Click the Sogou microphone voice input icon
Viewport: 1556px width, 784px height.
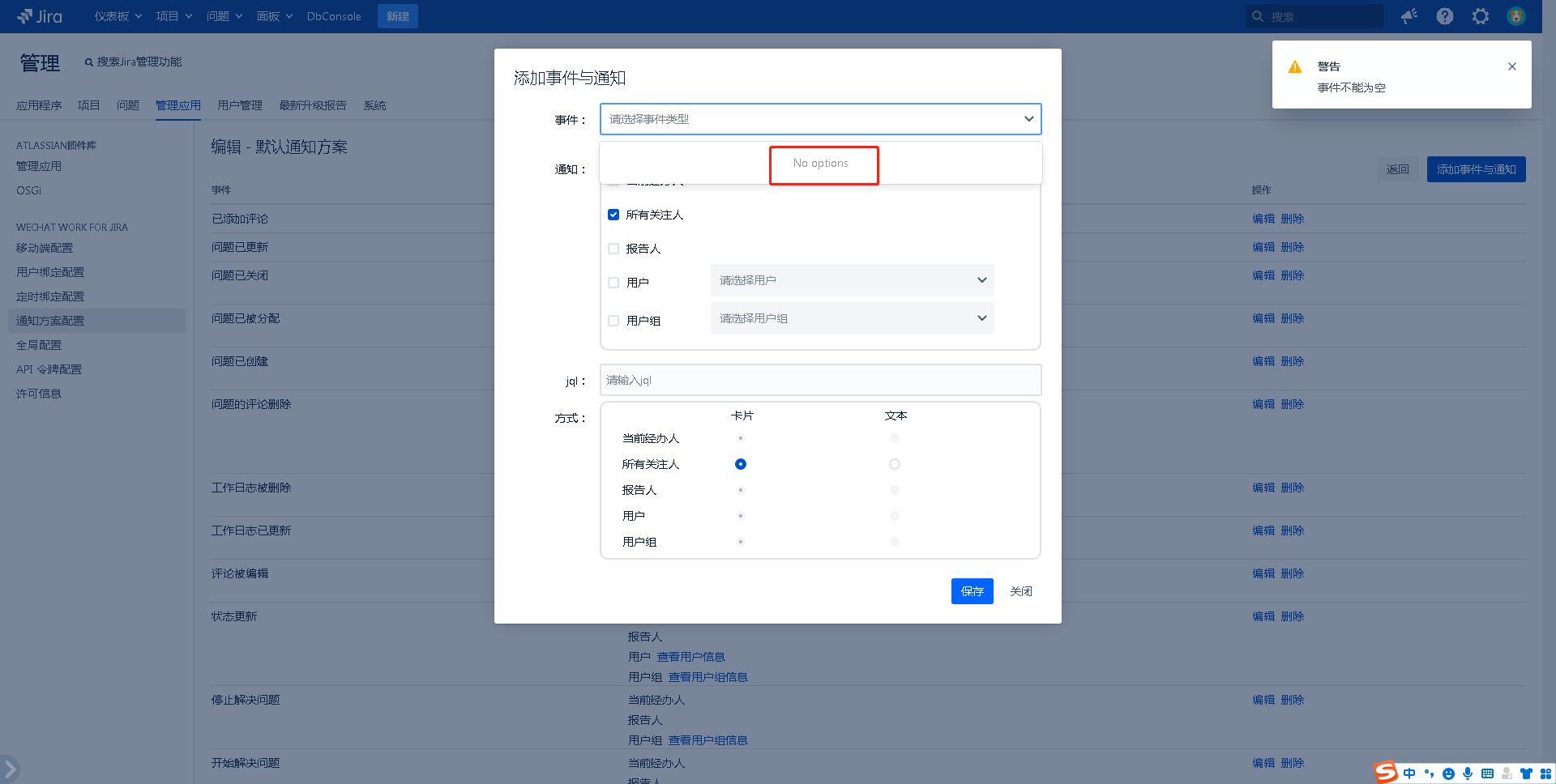[x=1468, y=773]
